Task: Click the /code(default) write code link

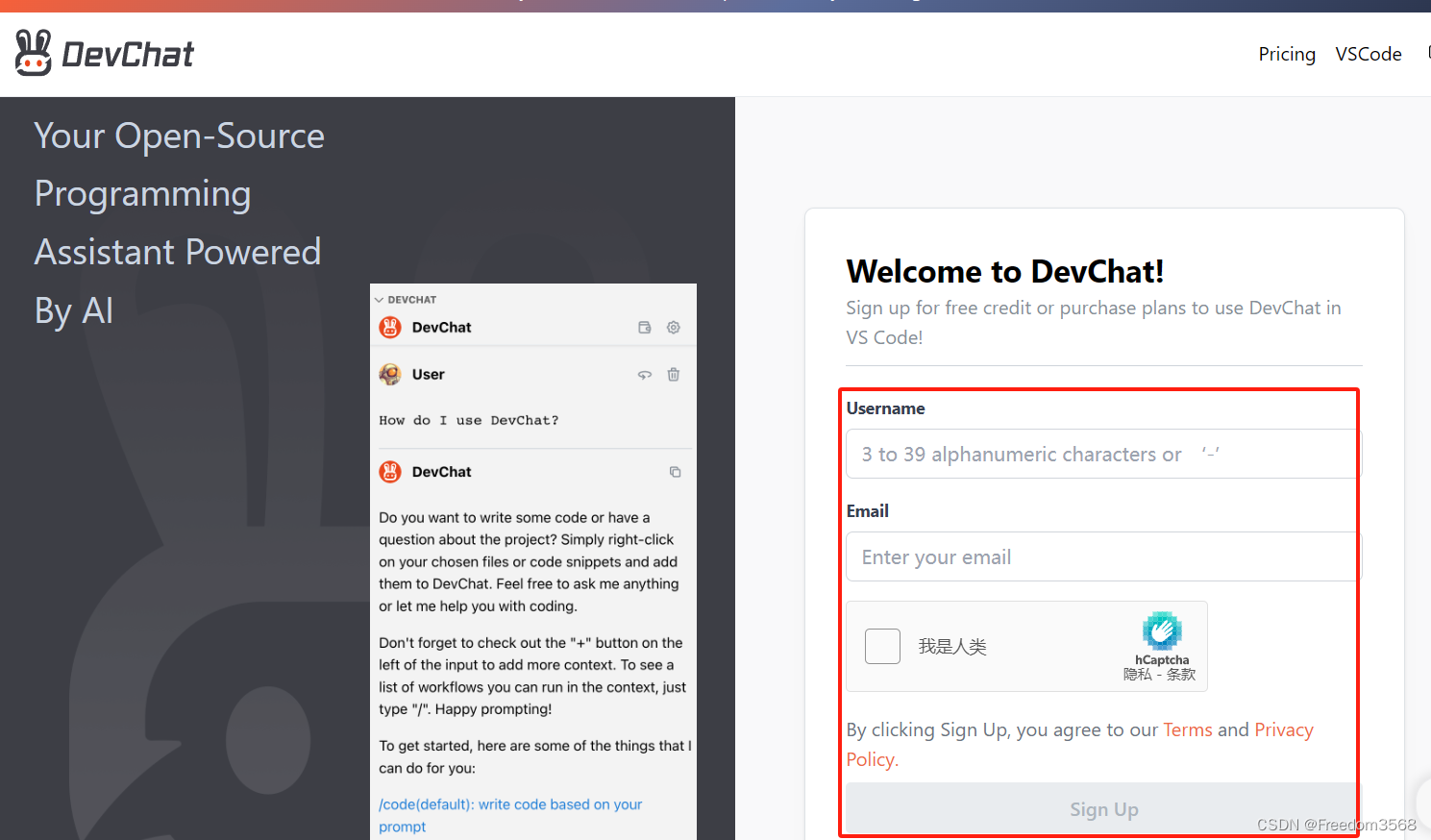Action: [x=510, y=815]
